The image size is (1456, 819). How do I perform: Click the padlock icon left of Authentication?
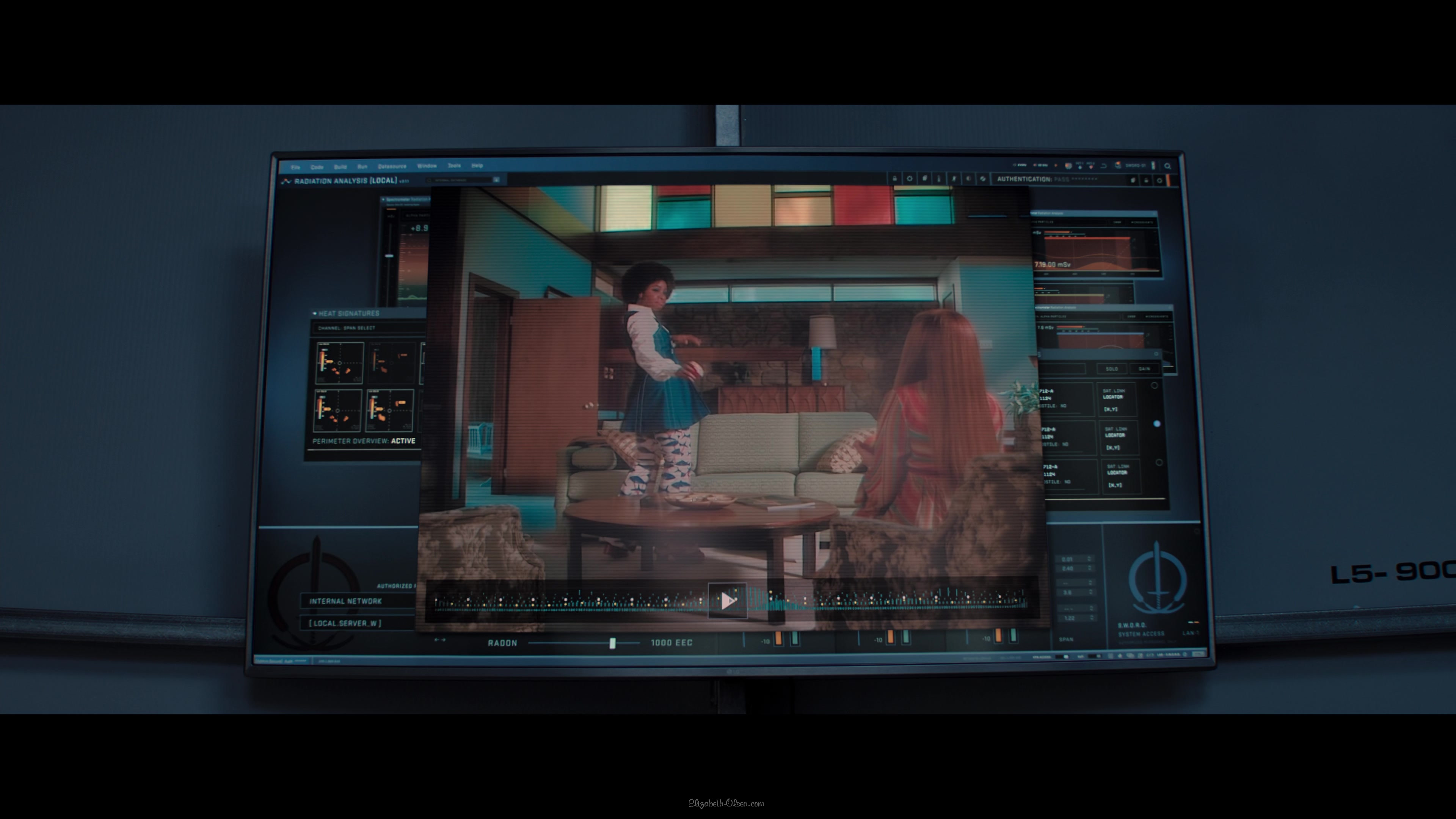tap(895, 179)
